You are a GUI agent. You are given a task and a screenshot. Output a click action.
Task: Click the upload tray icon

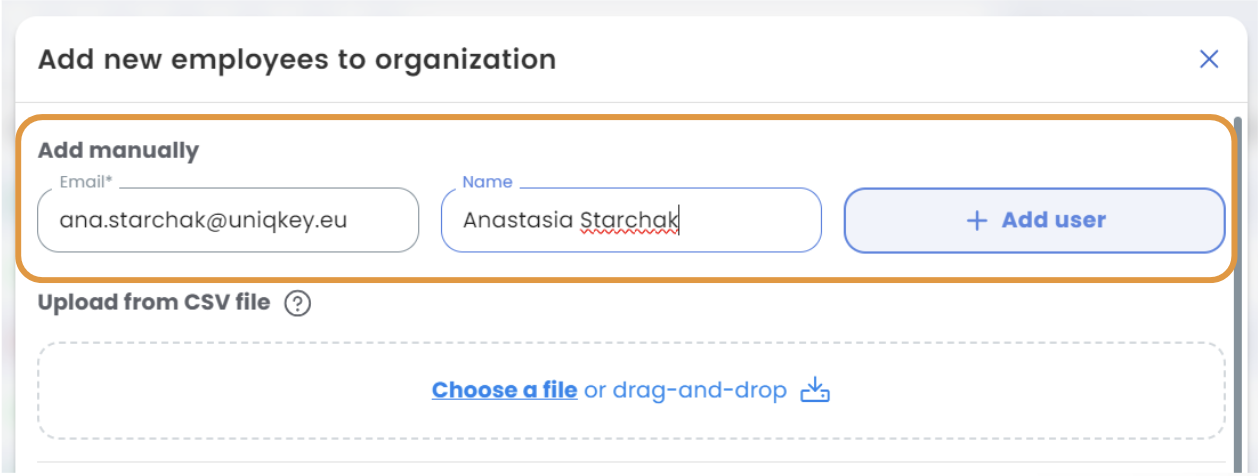pyautogui.click(x=816, y=390)
